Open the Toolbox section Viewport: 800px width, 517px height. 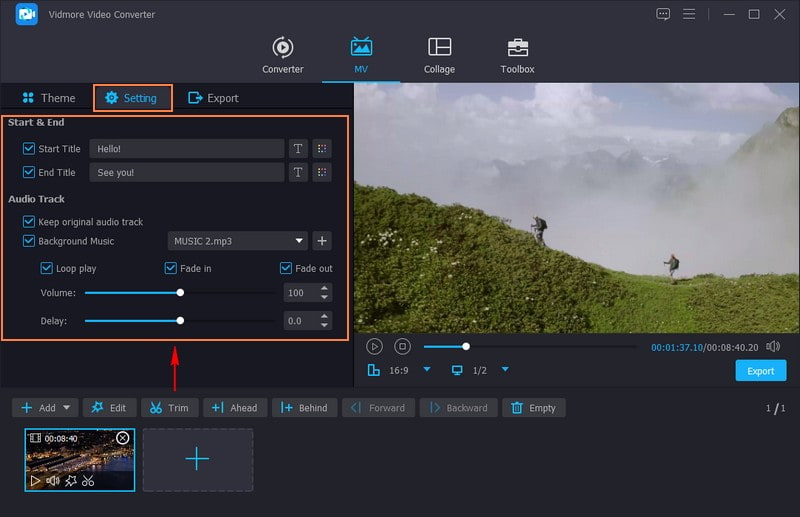coord(517,55)
